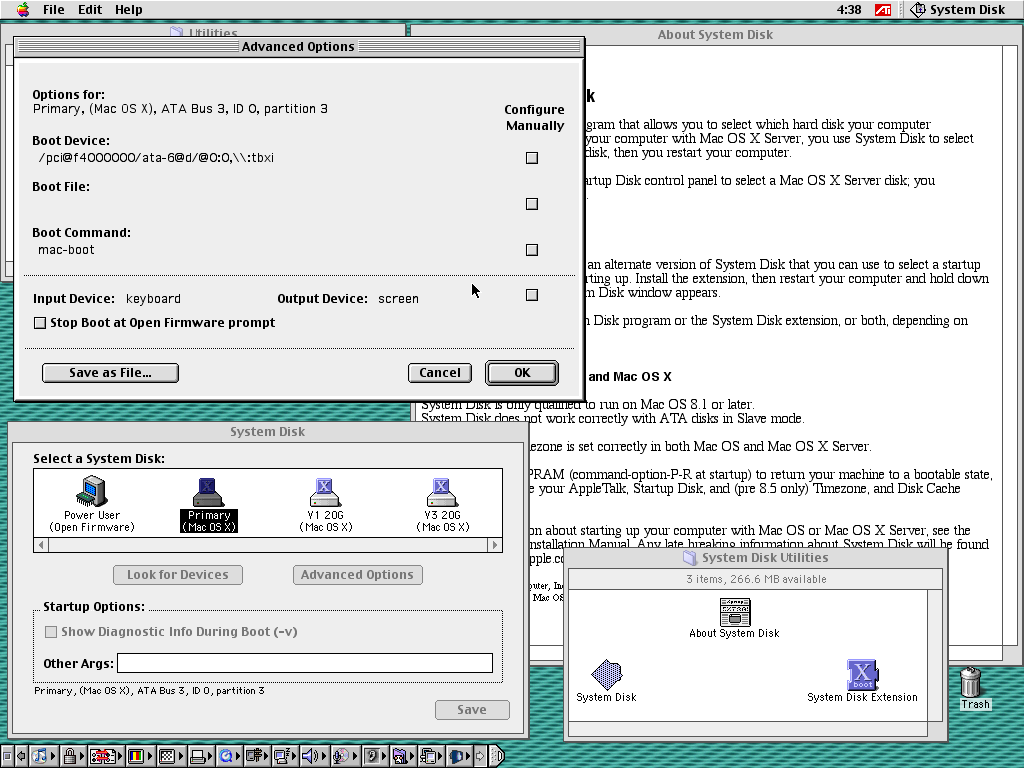Screen dimensions: 1024x768
Task: Select the Power User (Open Firmware) disk icon
Action: pos(91,504)
